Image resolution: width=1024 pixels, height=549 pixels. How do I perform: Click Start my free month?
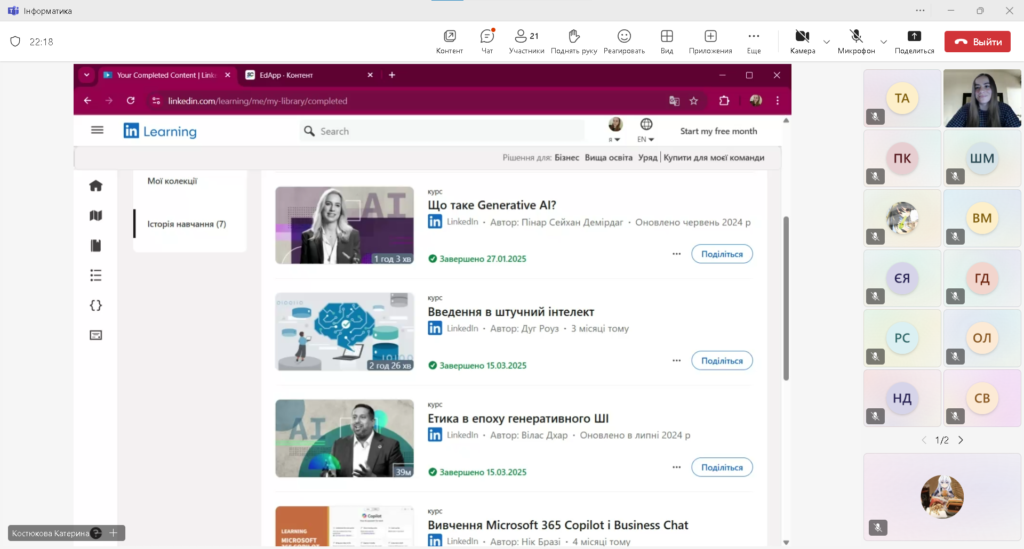[718, 131]
